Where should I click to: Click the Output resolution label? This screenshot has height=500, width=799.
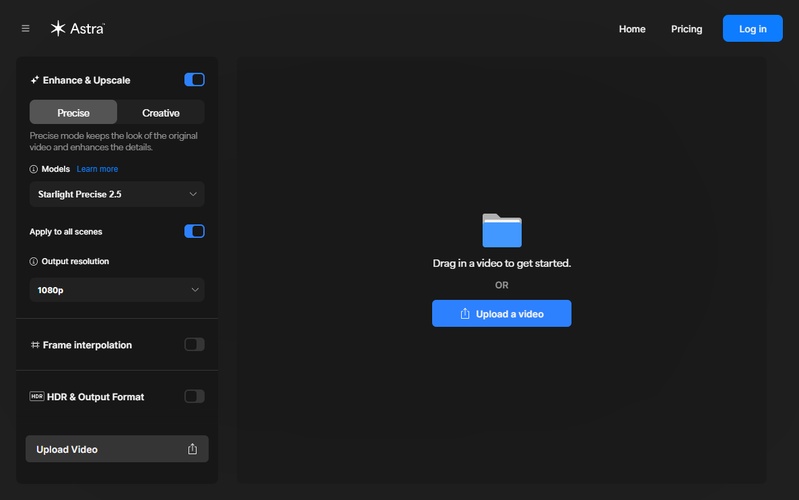coord(75,261)
